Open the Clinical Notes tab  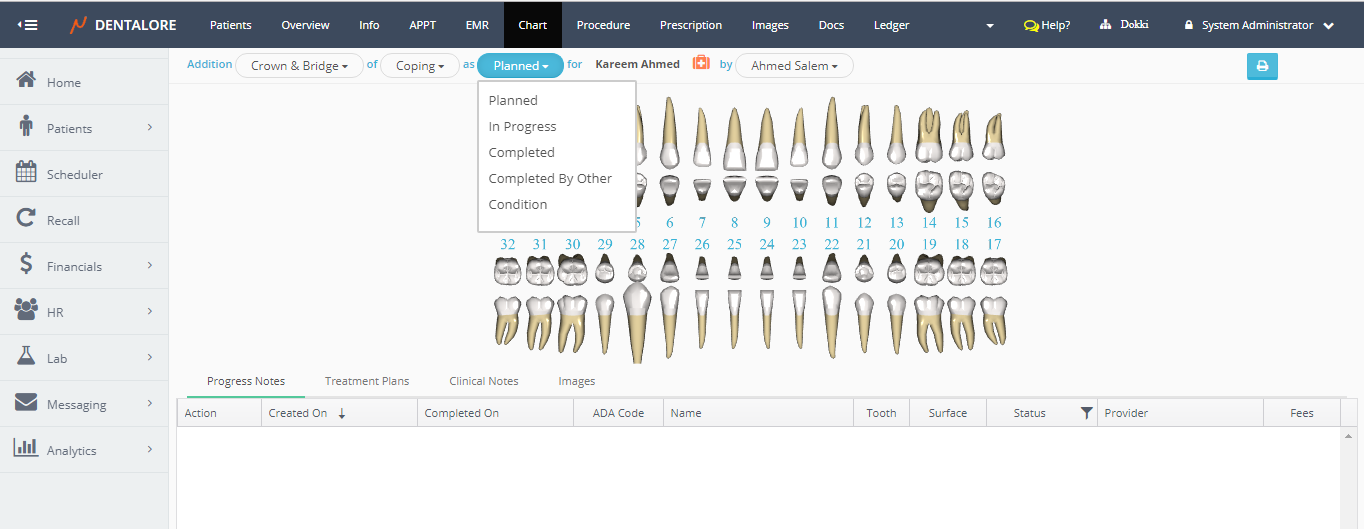pyautogui.click(x=484, y=381)
